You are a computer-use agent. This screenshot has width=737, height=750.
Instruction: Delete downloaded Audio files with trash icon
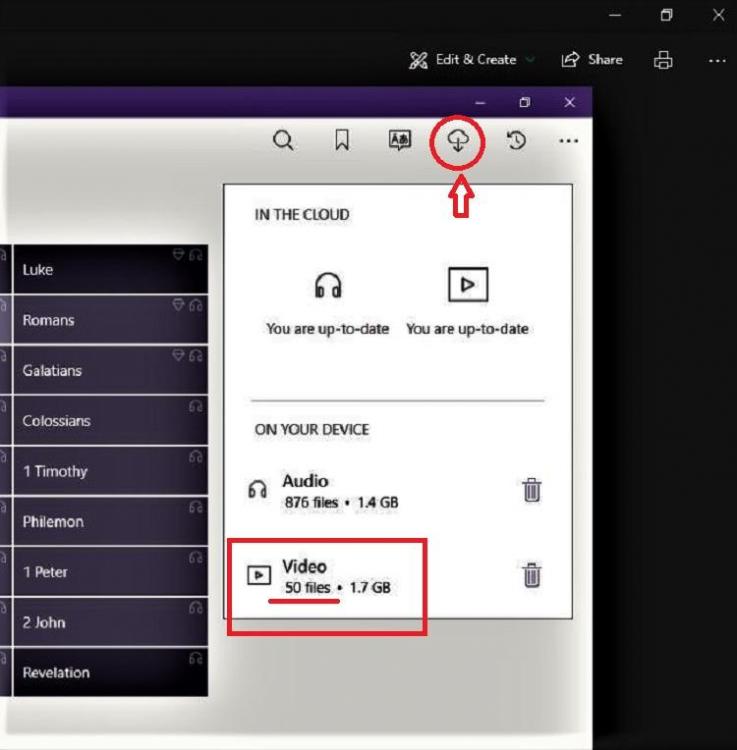532,490
